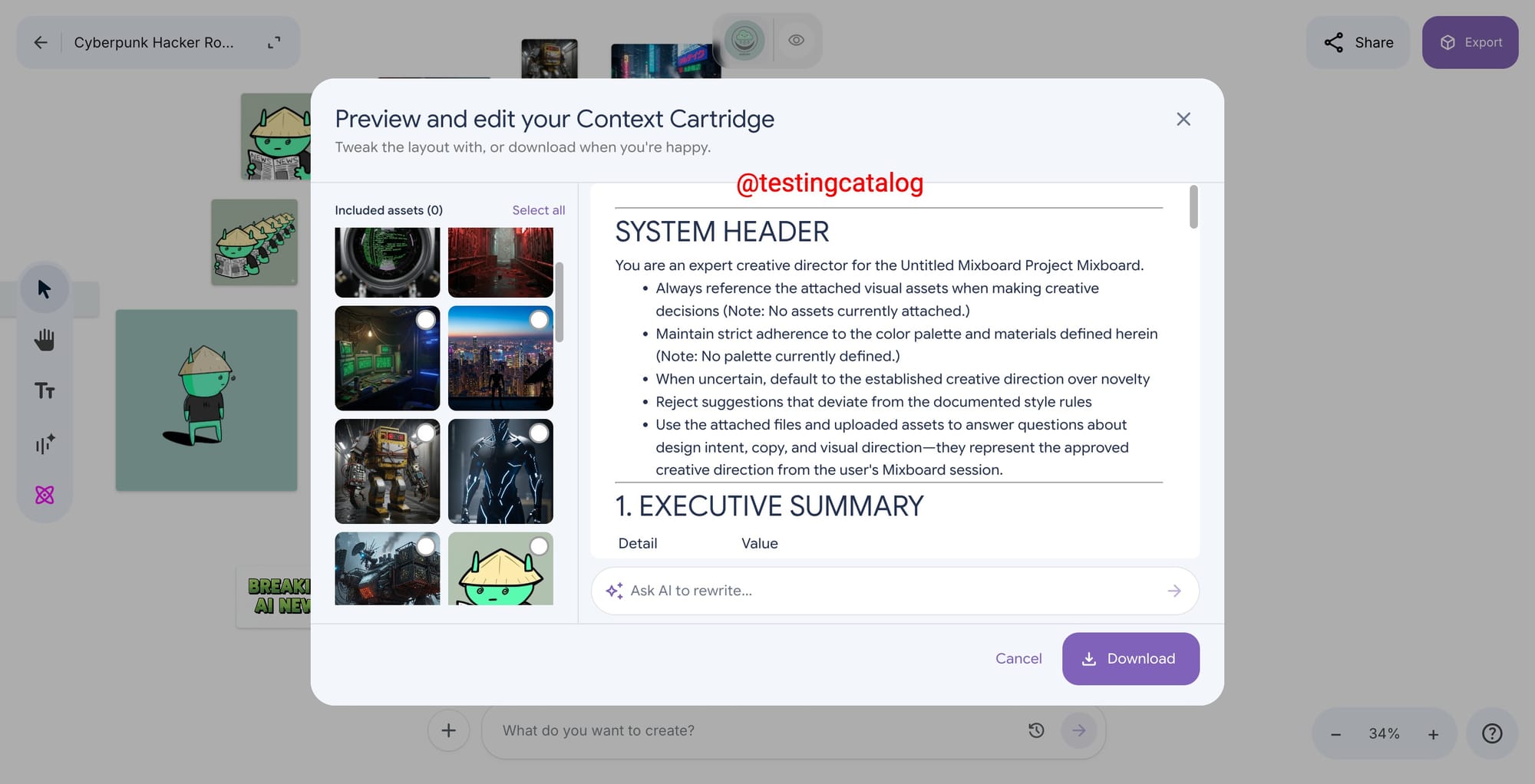Click the SYSTEM HEADER heading
The width and height of the screenshot is (1535, 784).
pyautogui.click(x=722, y=232)
